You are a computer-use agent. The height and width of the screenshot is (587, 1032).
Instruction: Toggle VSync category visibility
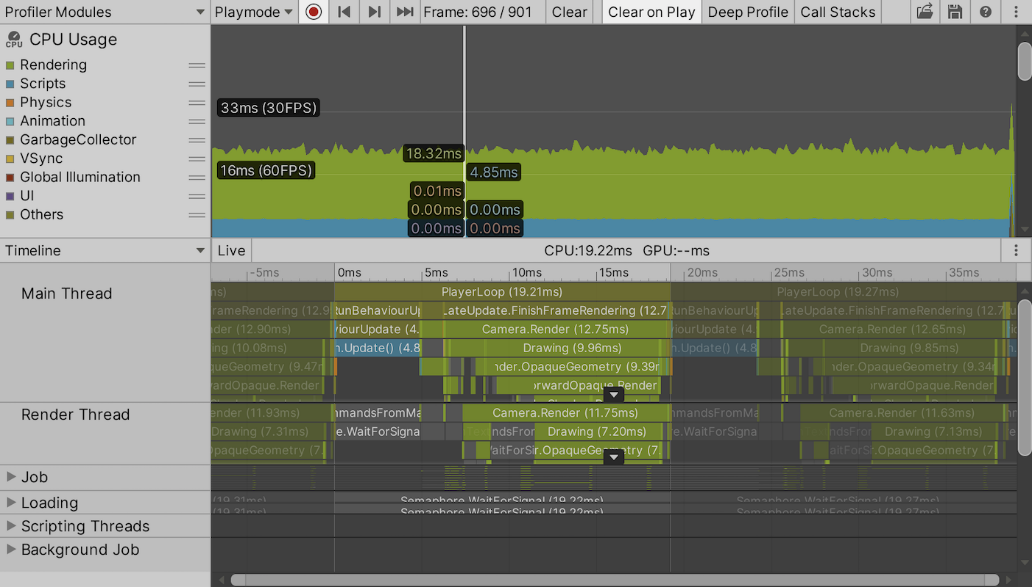pyautogui.click(x=10, y=159)
